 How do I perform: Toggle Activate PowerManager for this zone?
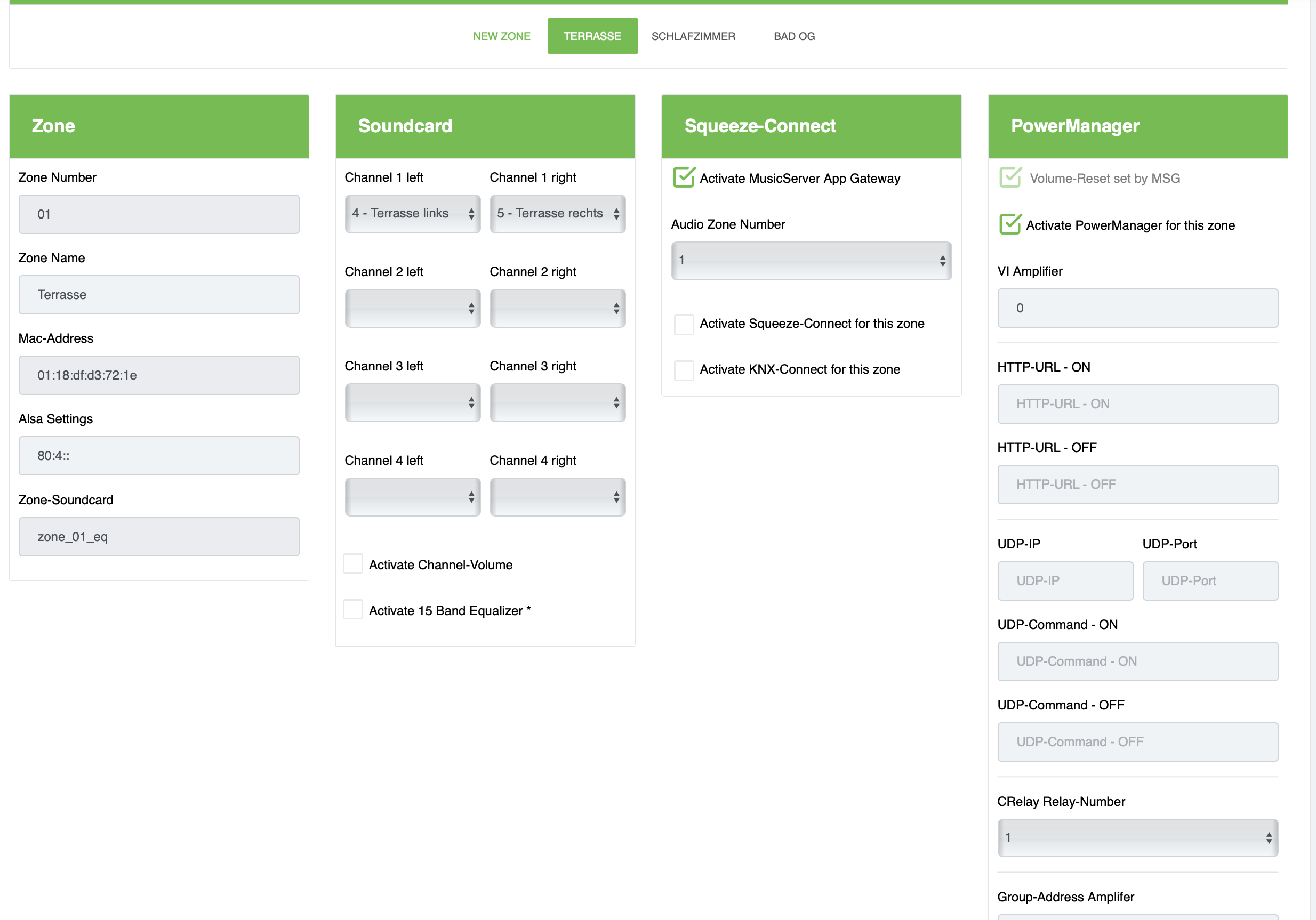tap(1010, 224)
